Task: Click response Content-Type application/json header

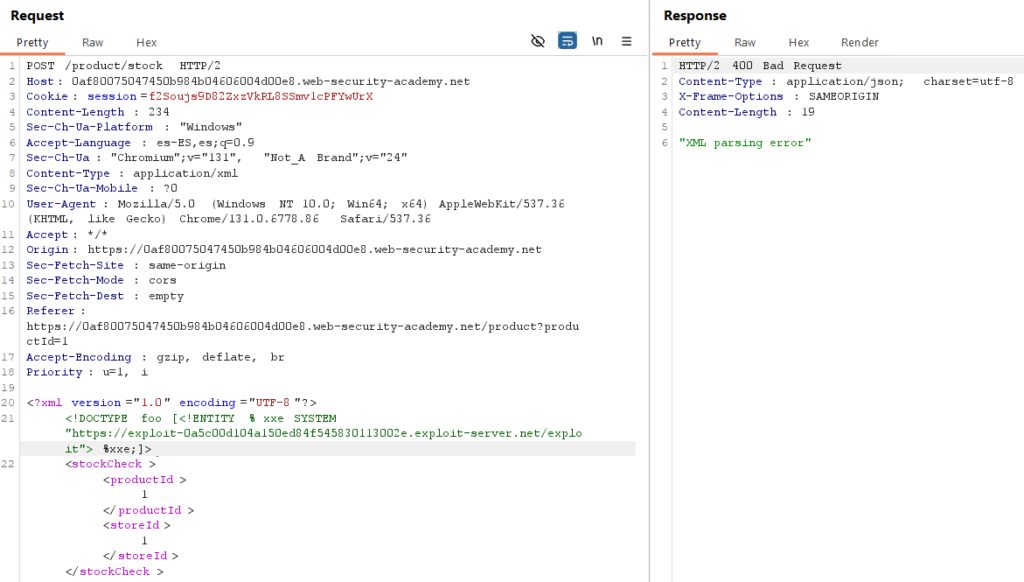Action: pyautogui.click(x=846, y=82)
